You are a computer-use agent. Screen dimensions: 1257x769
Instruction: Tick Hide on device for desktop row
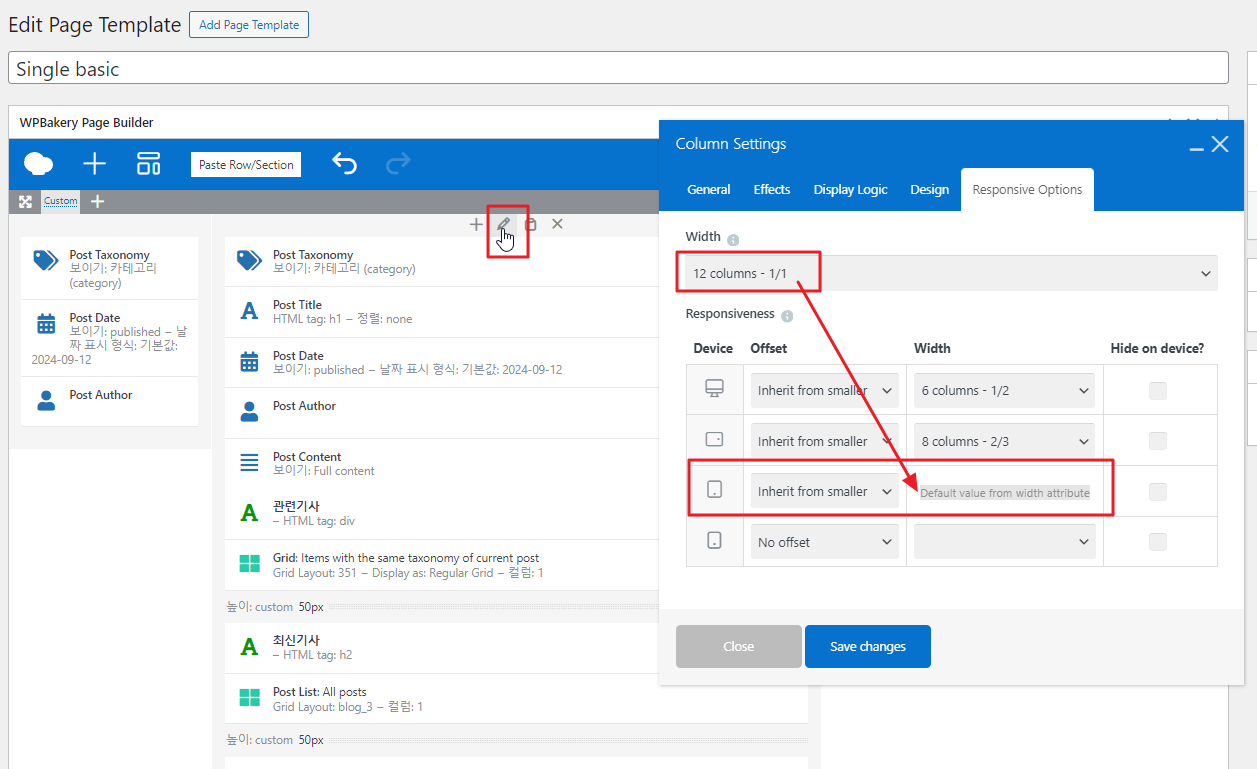1157,391
